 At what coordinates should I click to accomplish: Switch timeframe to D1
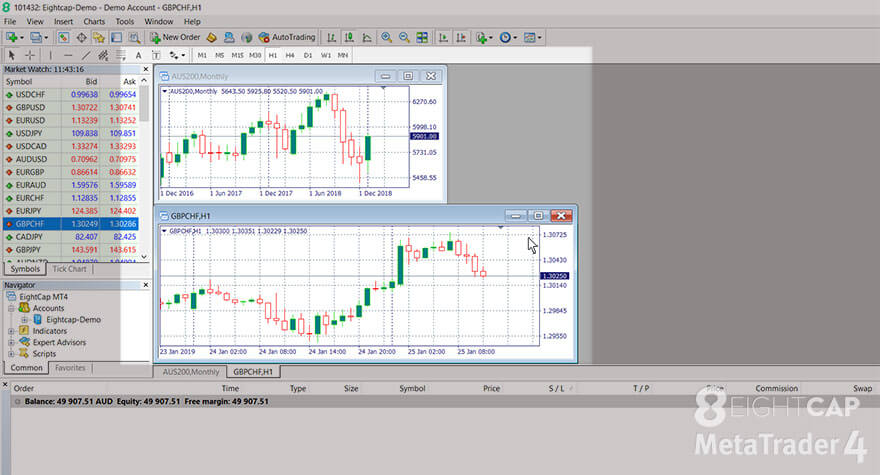click(x=308, y=55)
